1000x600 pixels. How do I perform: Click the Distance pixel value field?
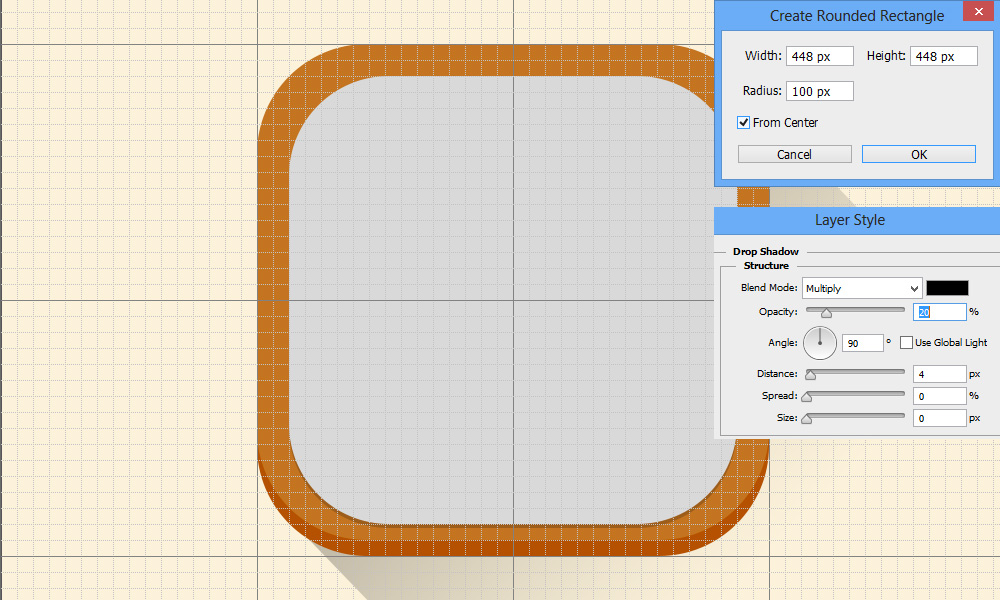939,374
